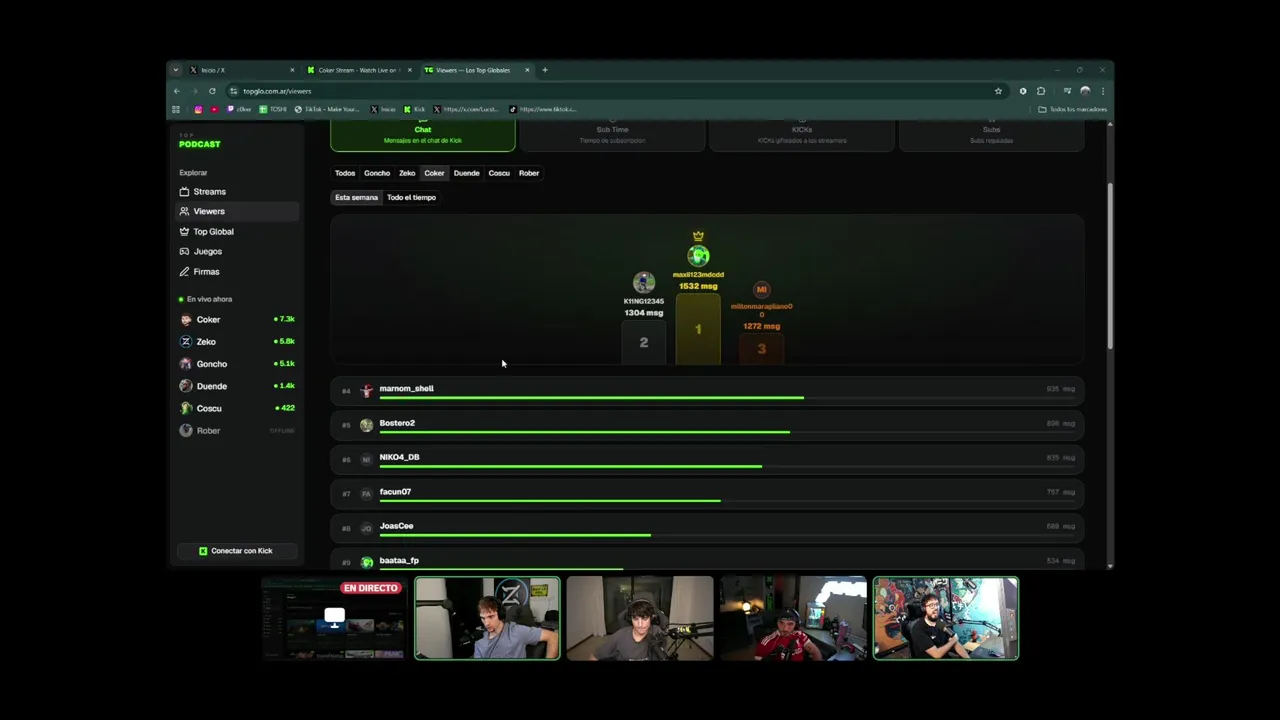
Task: Click site info icon in address bar
Action: tap(233, 91)
